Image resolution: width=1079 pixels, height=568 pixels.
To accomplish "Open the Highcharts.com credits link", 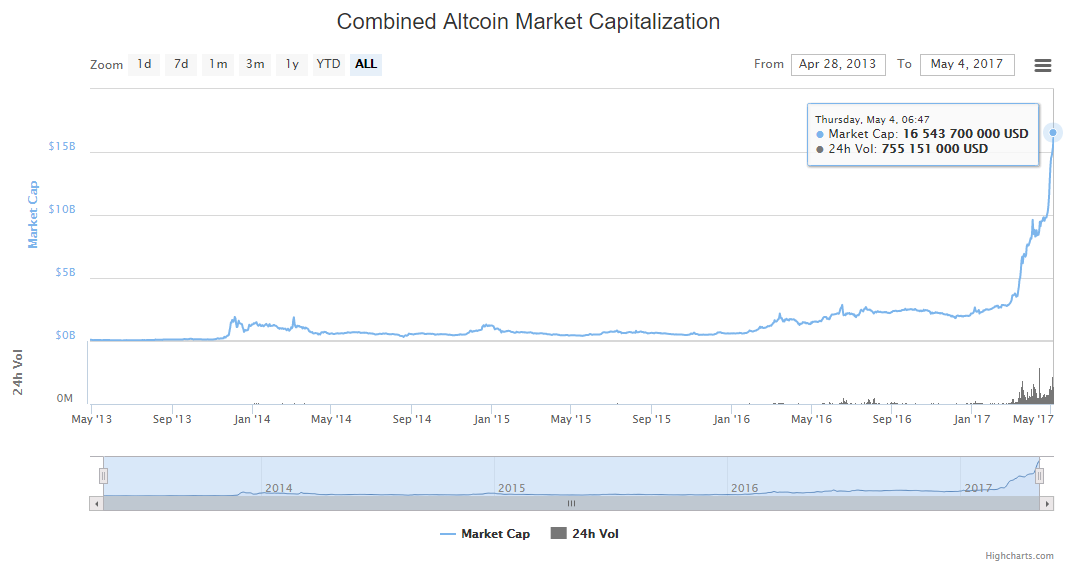I will tap(1019, 556).
